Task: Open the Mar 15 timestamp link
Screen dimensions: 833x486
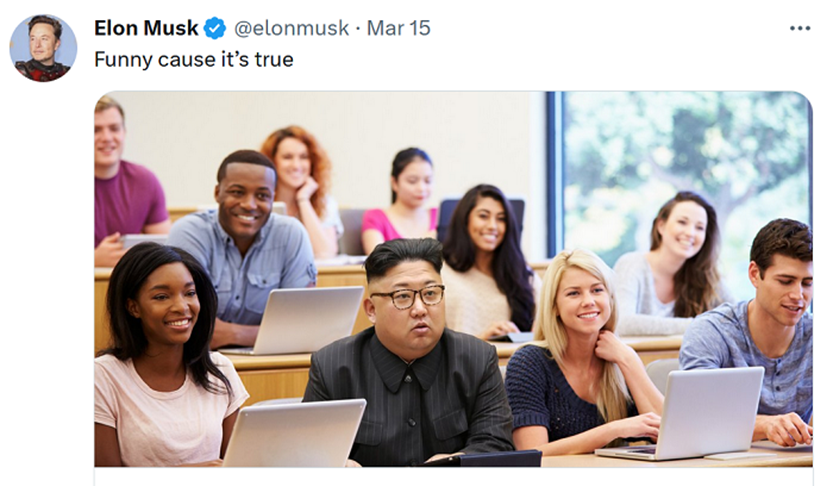Action: 398,28
